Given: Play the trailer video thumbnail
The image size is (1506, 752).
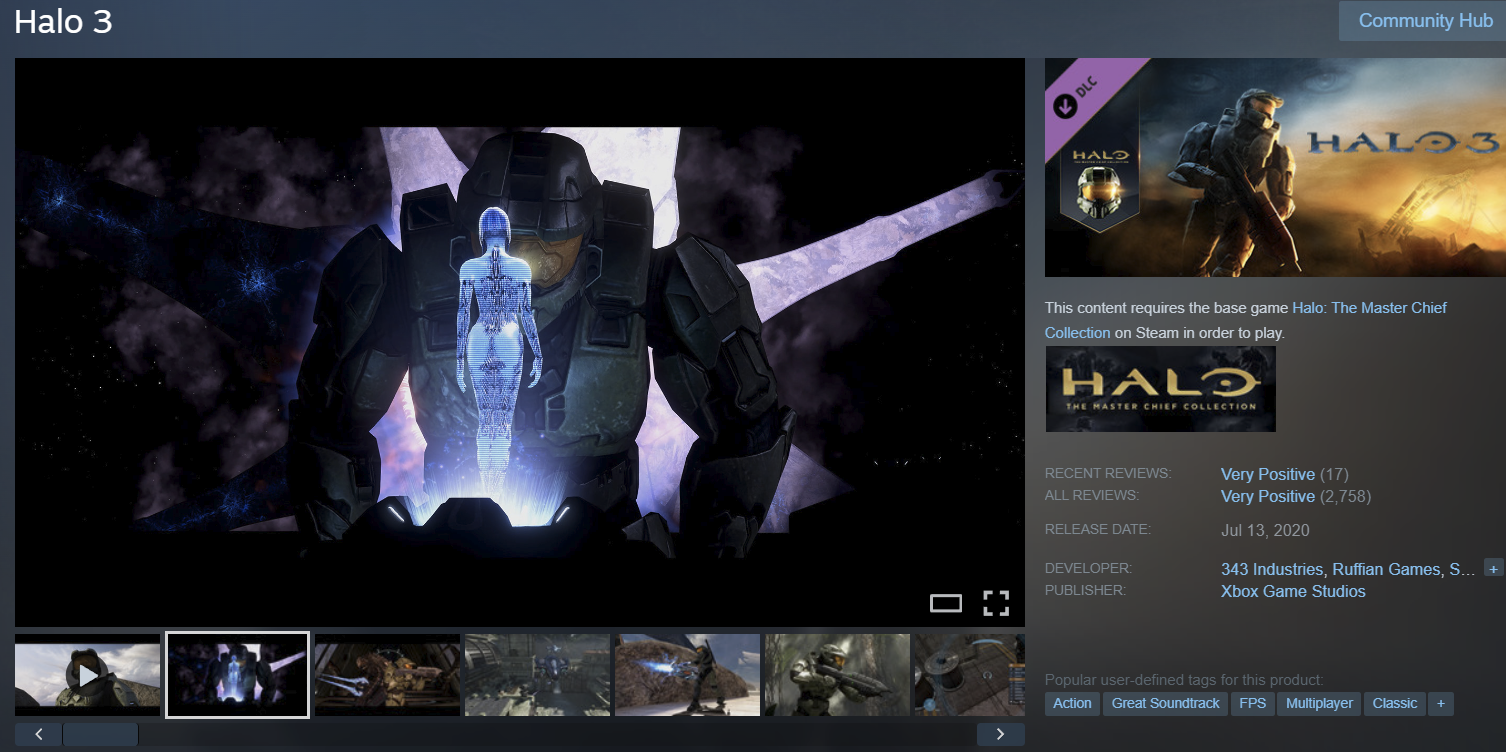Looking at the screenshot, I should pos(88,675).
